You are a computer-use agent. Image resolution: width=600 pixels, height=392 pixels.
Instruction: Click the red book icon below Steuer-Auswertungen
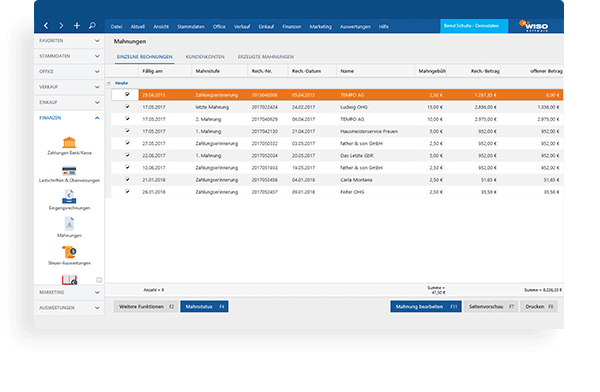(69, 280)
